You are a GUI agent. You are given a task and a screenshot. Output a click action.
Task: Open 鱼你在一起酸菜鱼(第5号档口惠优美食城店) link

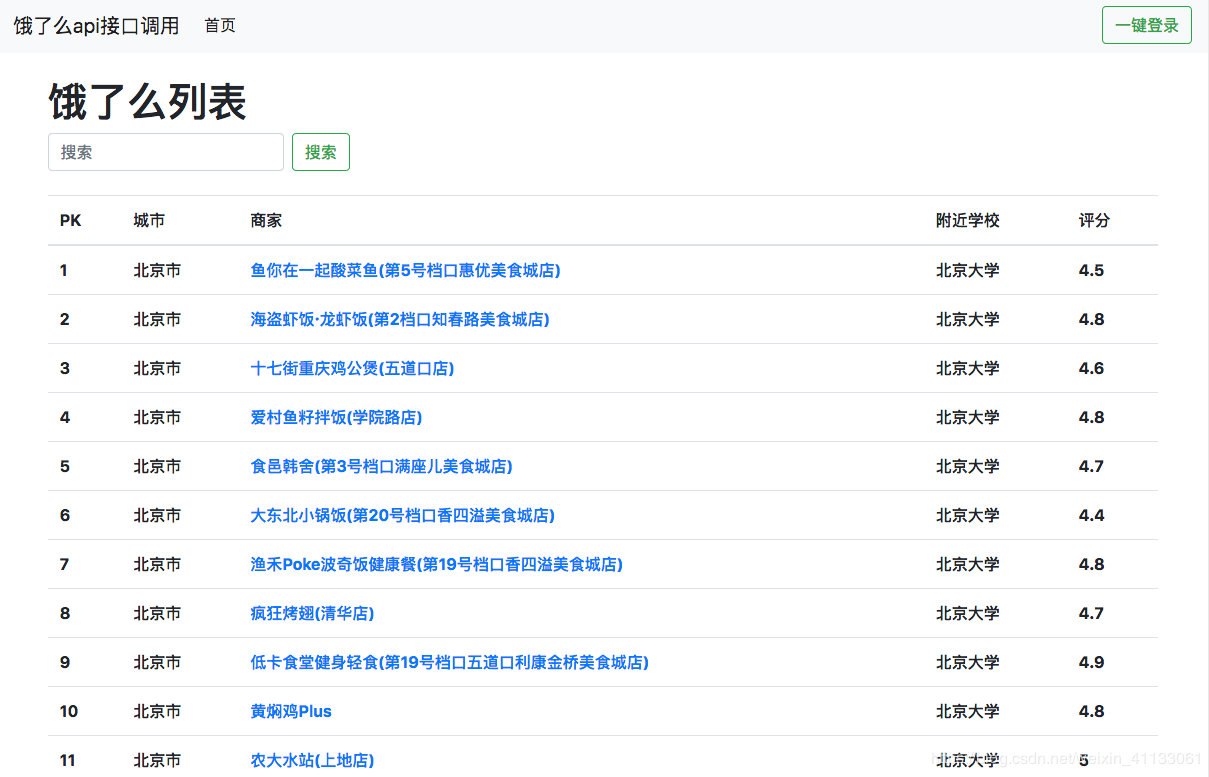405,270
